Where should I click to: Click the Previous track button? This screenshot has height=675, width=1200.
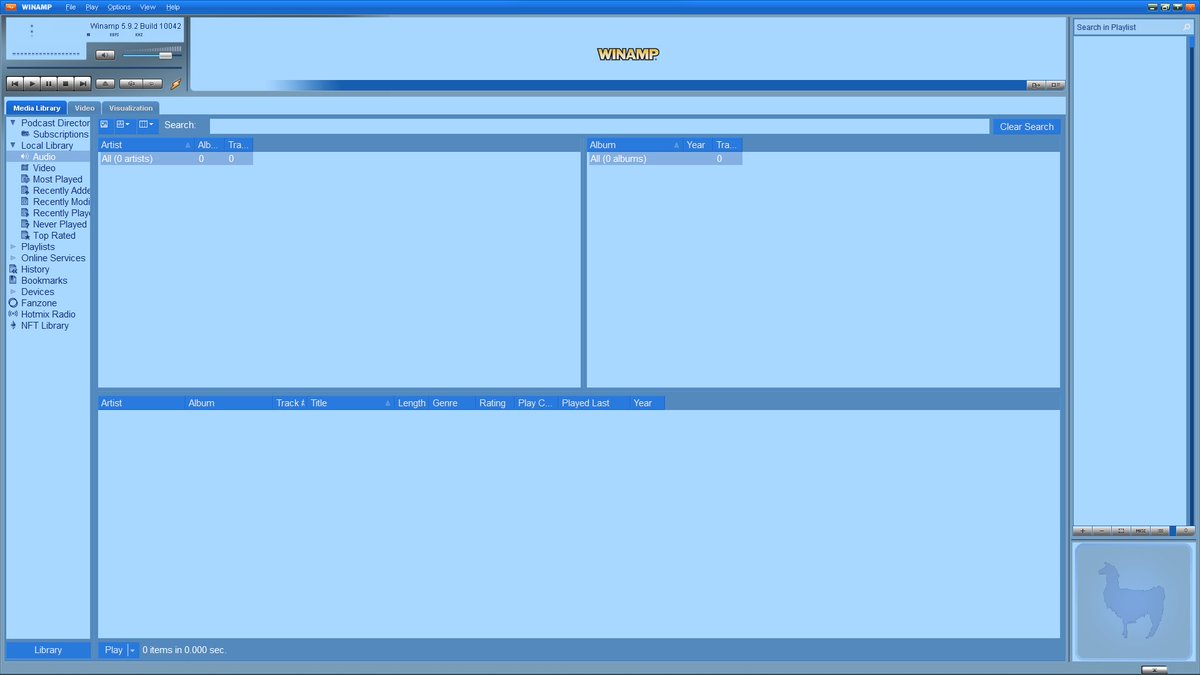[14, 84]
